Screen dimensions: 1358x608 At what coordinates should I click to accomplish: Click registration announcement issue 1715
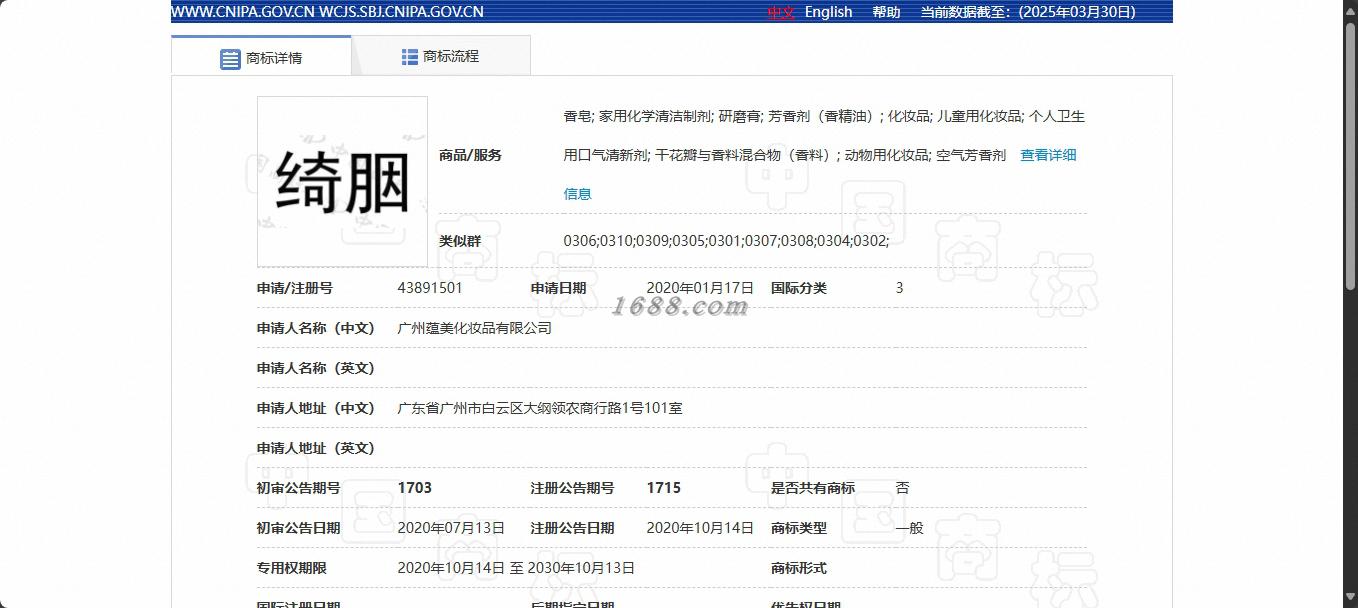click(664, 488)
